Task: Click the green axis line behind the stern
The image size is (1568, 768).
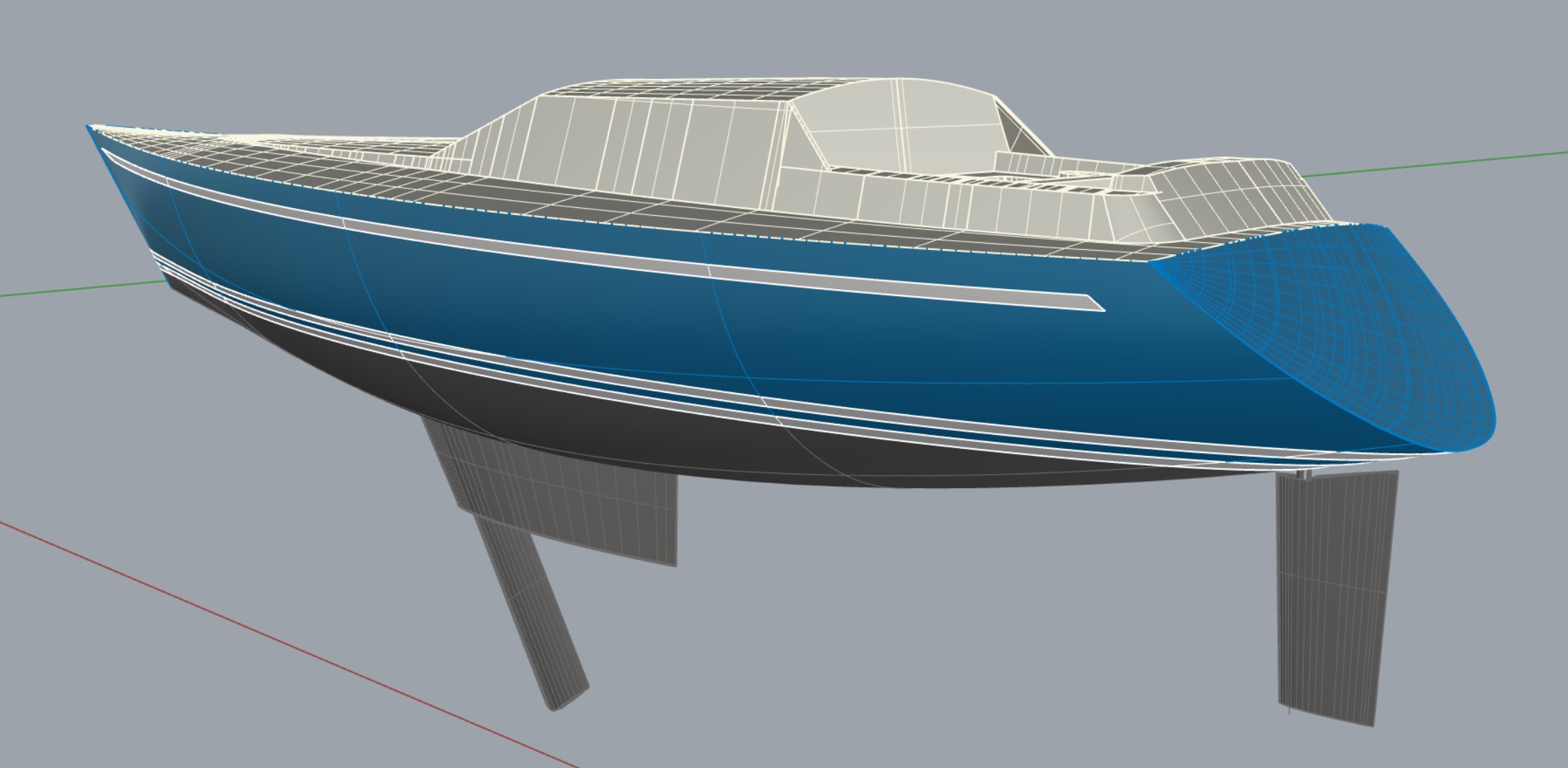Action: [x=1431, y=164]
